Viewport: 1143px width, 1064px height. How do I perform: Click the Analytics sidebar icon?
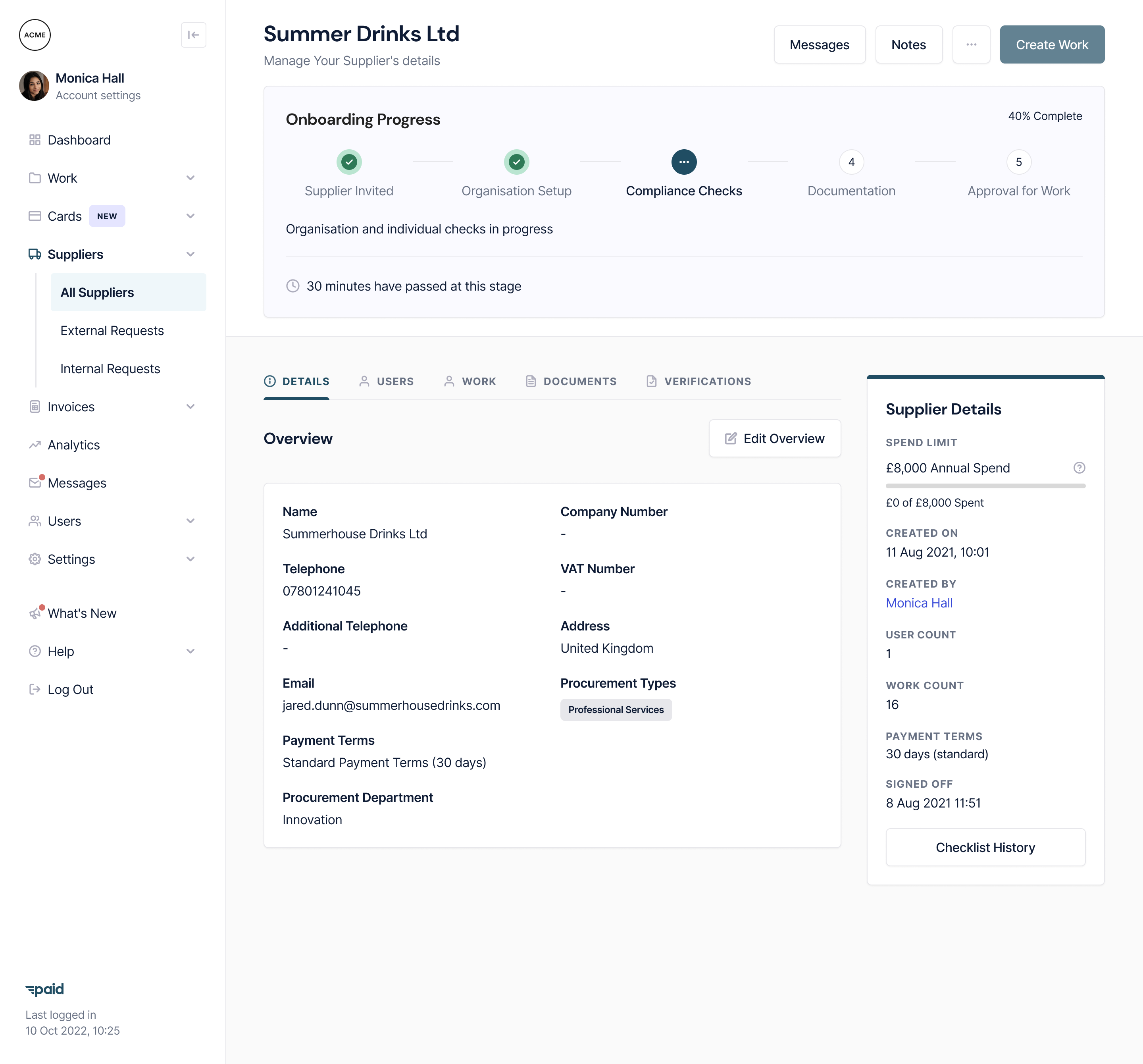click(x=34, y=444)
